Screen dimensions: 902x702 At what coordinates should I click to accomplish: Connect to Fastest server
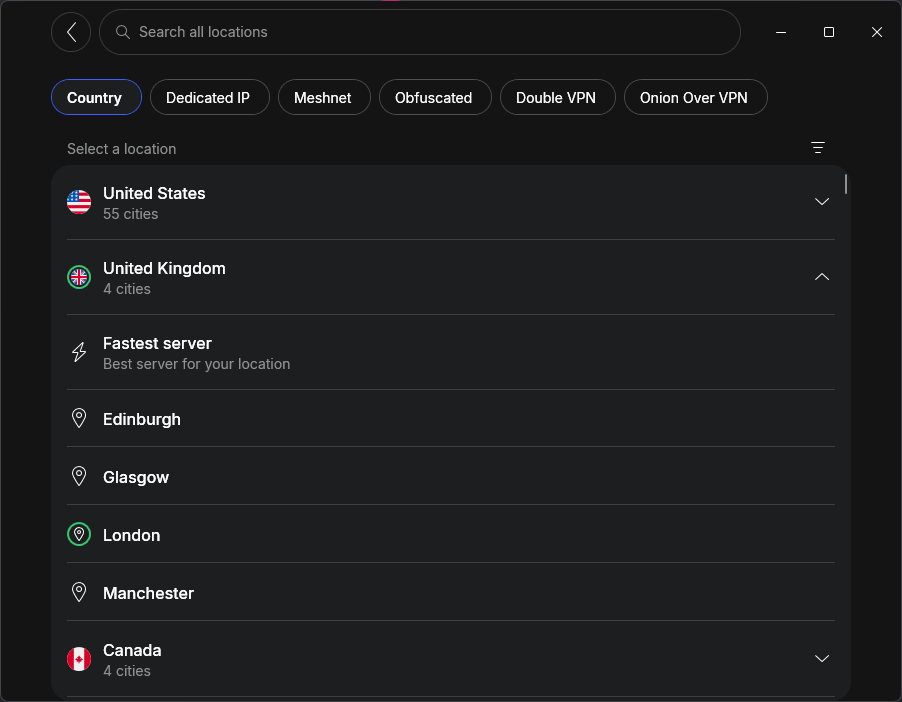click(x=450, y=352)
